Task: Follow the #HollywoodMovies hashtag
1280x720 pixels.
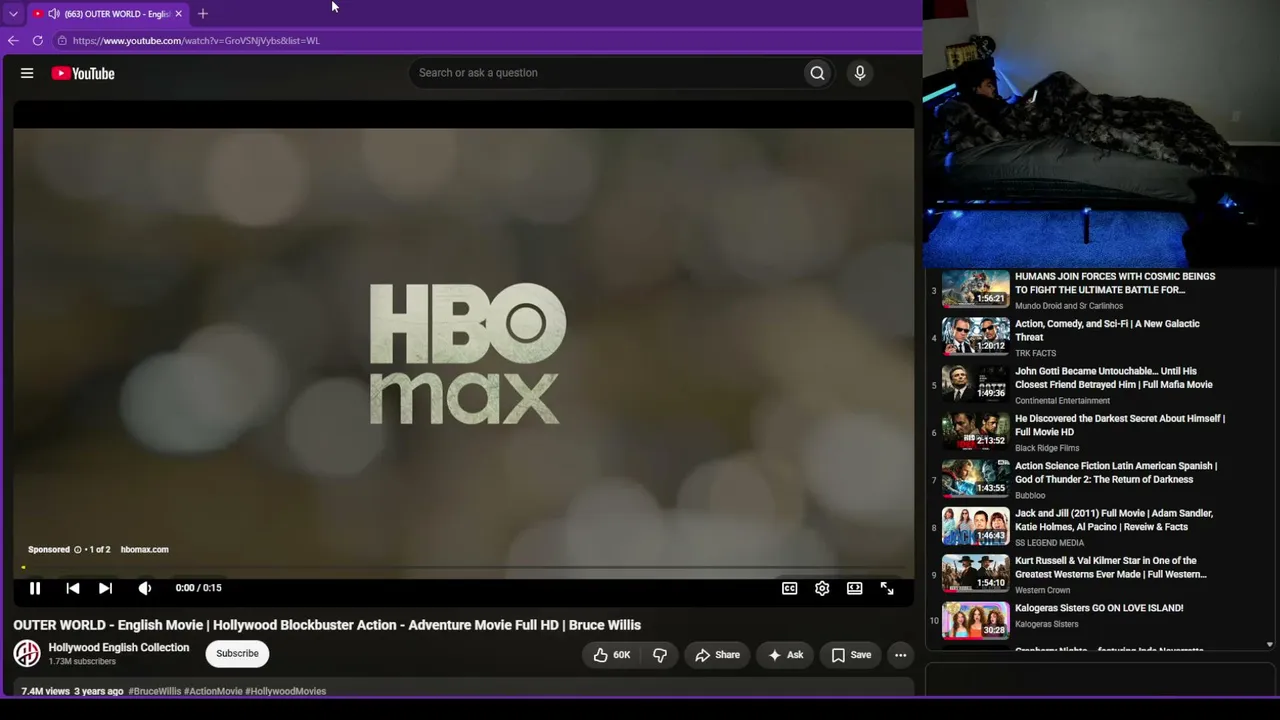Action: (285, 691)
